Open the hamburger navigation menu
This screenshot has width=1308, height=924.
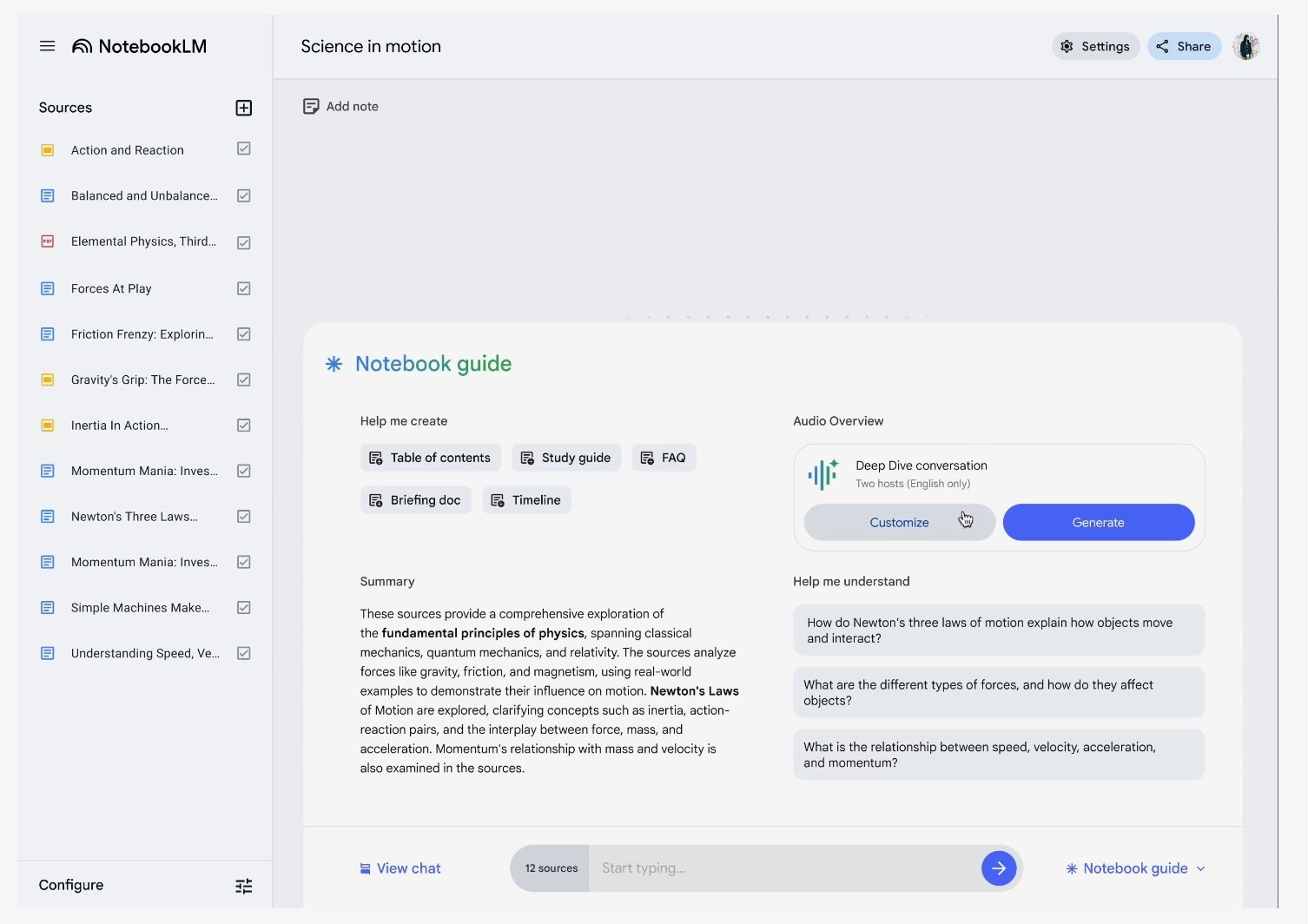click(47, 46)
